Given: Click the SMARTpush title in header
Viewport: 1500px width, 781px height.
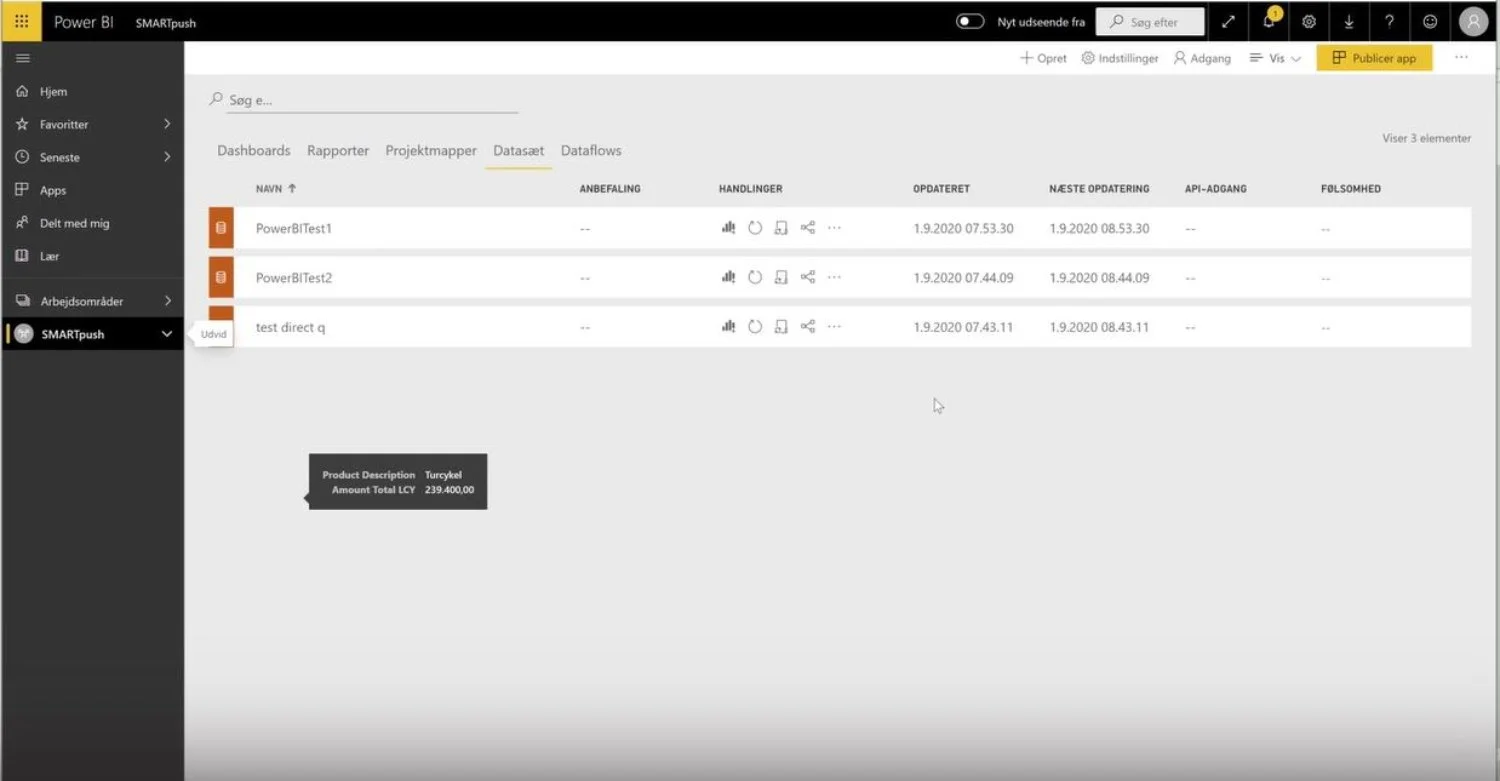Looking at the screenshot, I should 166,23.
